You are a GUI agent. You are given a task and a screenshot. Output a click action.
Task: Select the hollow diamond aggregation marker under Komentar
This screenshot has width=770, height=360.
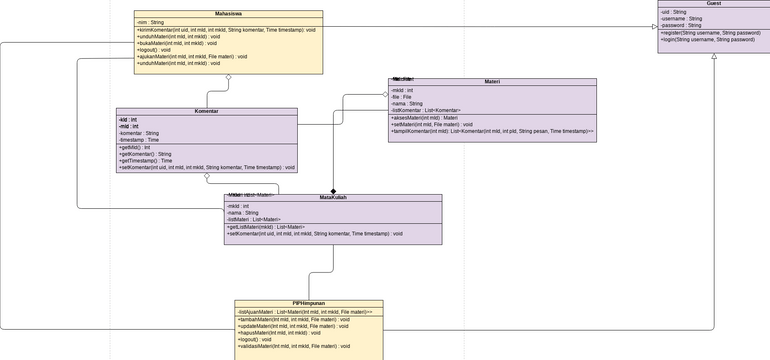tap(207, 176)
